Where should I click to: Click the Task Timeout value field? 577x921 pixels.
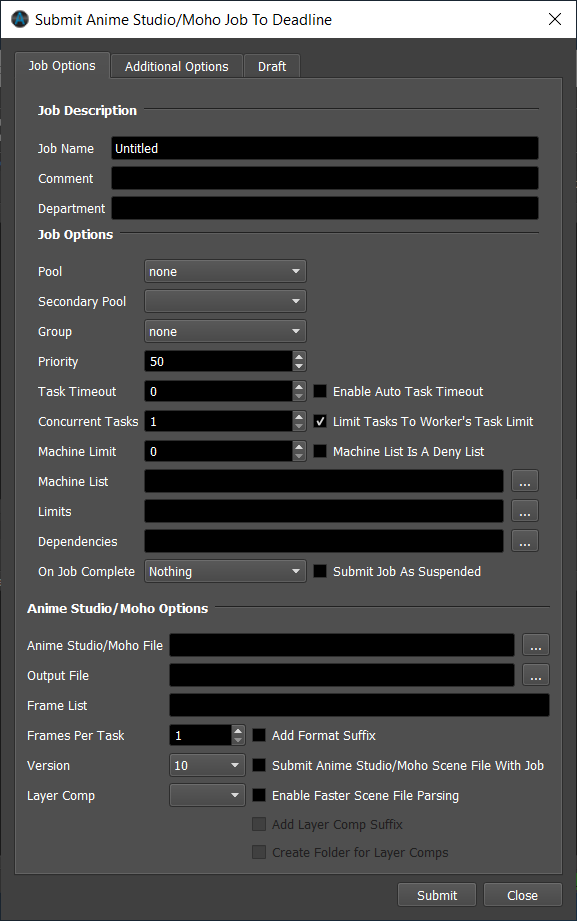pos(219,391)
